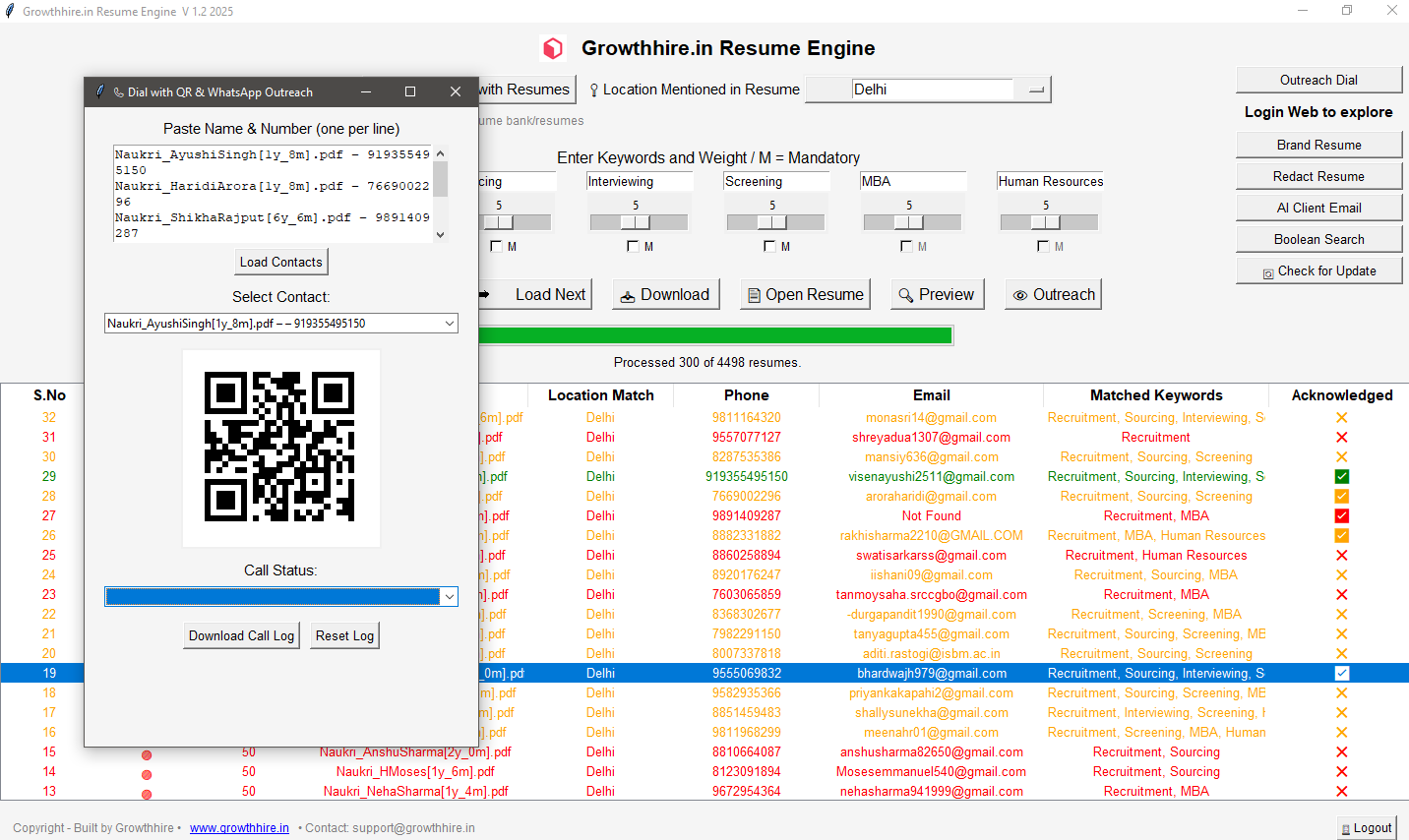This screenshot has height=840, width=1409.
Task: Click the red cross acknowledgement in row 32
Action: [x=1342, y=418]
